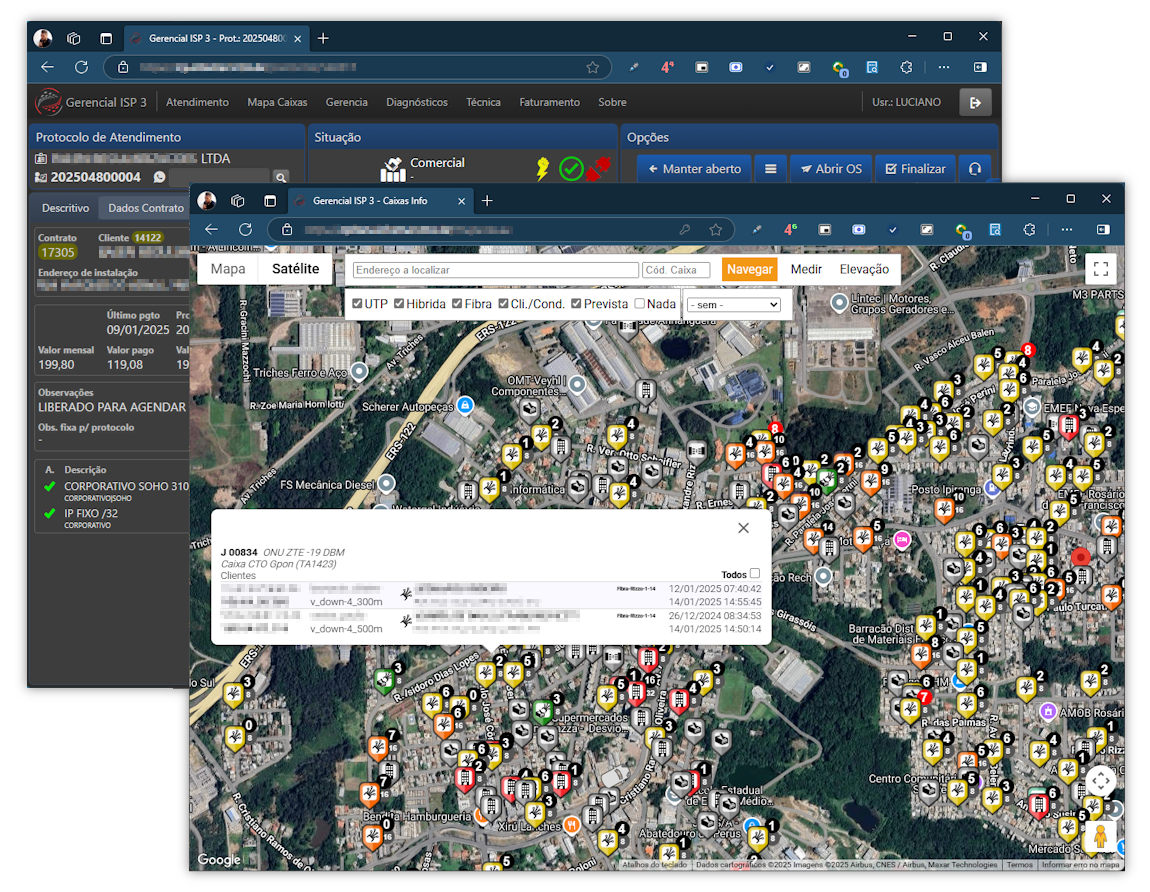Click the Endereço a localizar input field

pos(496,270)
